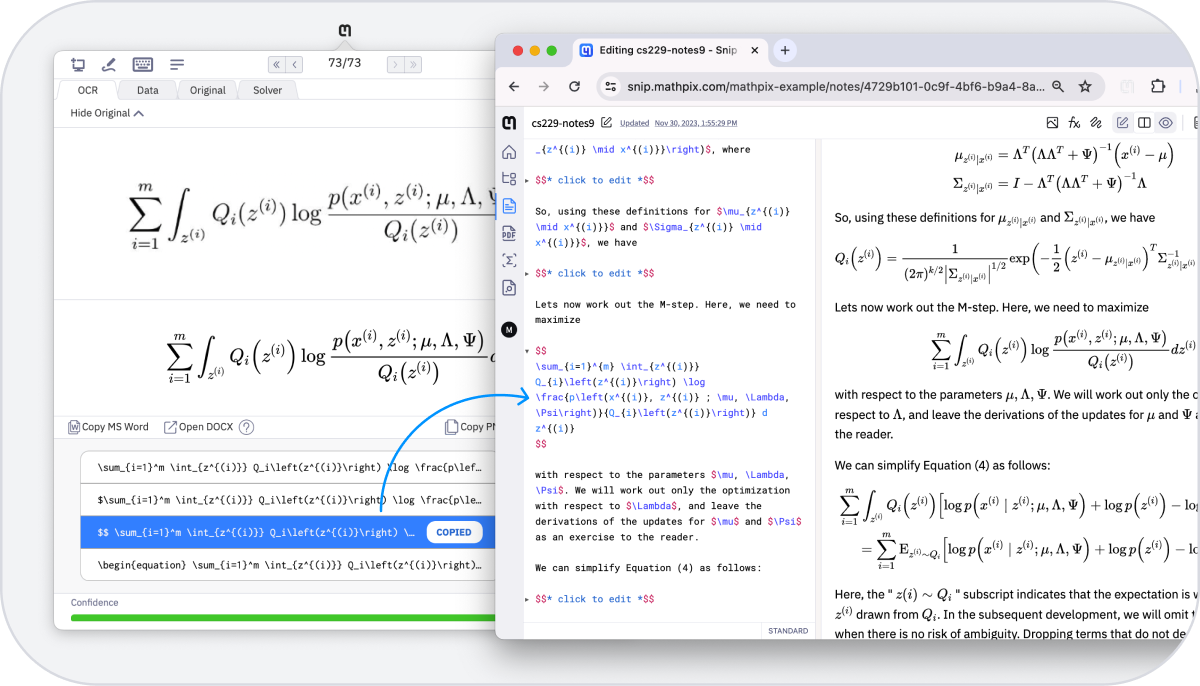The height and width of the screenshot is (686, 1200).
Task: Click the Mathpix logo in the editor sidebar
Action: coord(509,123)
